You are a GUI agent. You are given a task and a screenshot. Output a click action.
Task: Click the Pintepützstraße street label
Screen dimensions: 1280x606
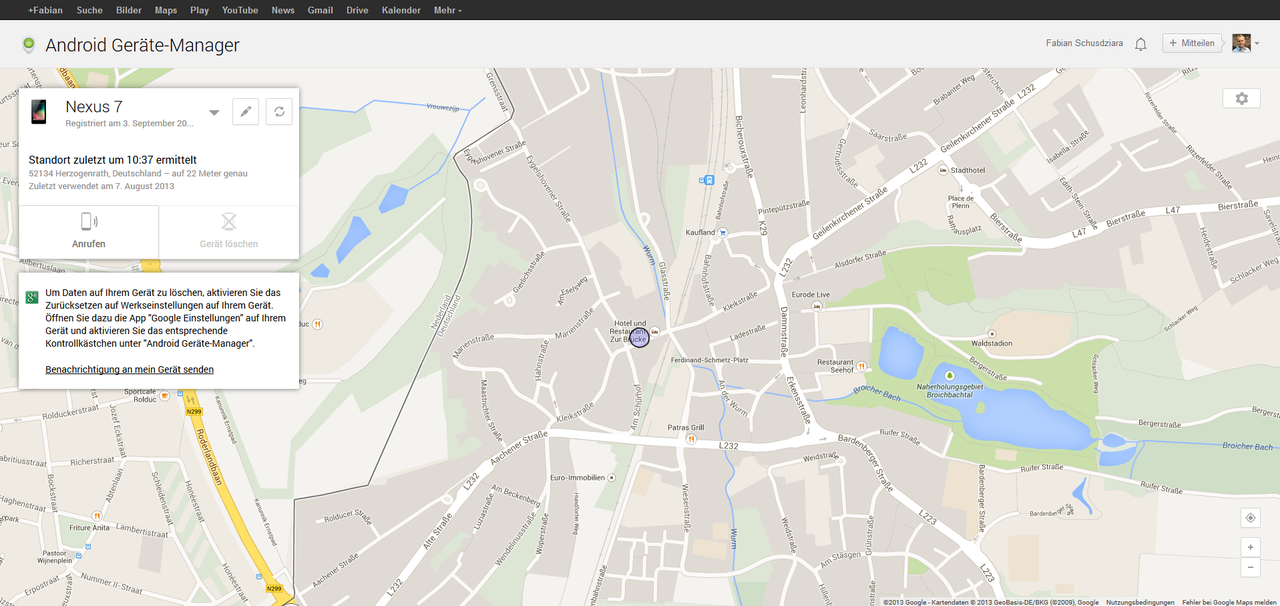pos(782,209)
